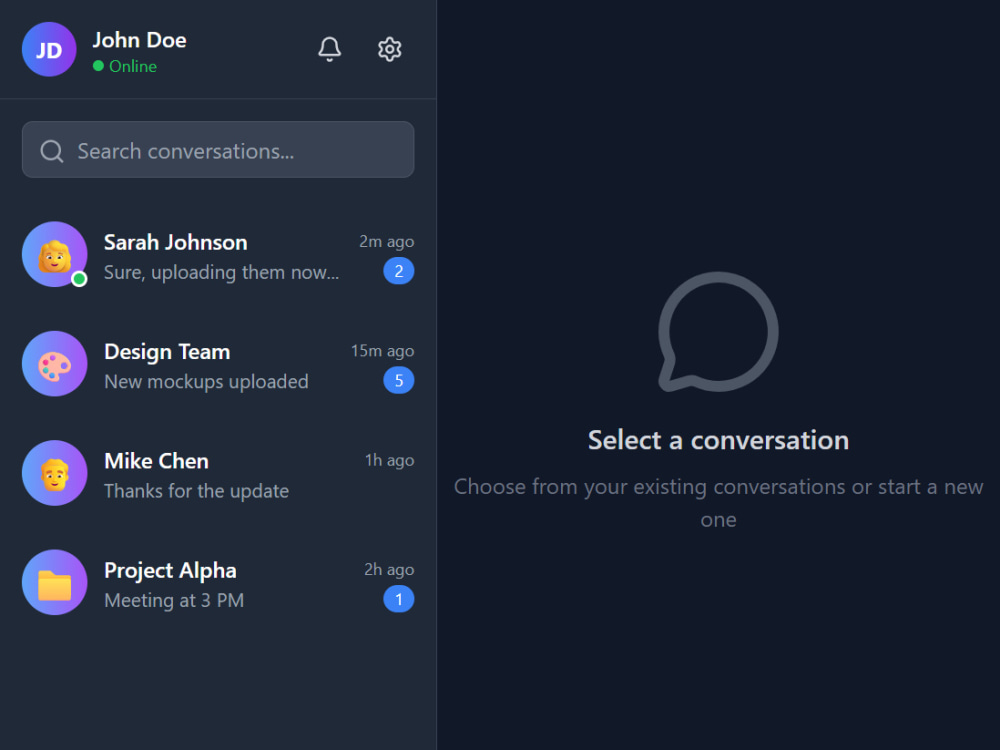Click the '2m ago' timestamp
1000x750 pixels.
tap(386, 242)
